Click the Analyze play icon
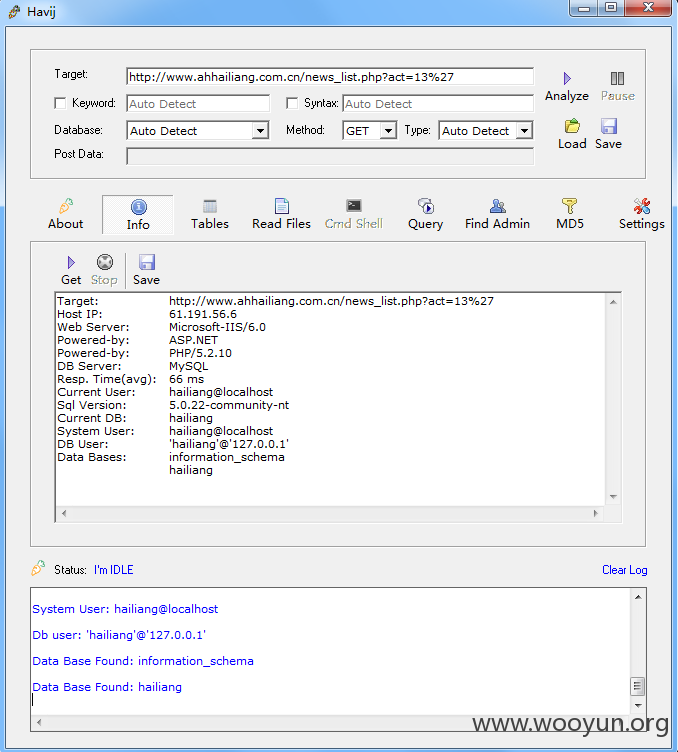This screenshot has height=752, width=678. coord(567,78)
